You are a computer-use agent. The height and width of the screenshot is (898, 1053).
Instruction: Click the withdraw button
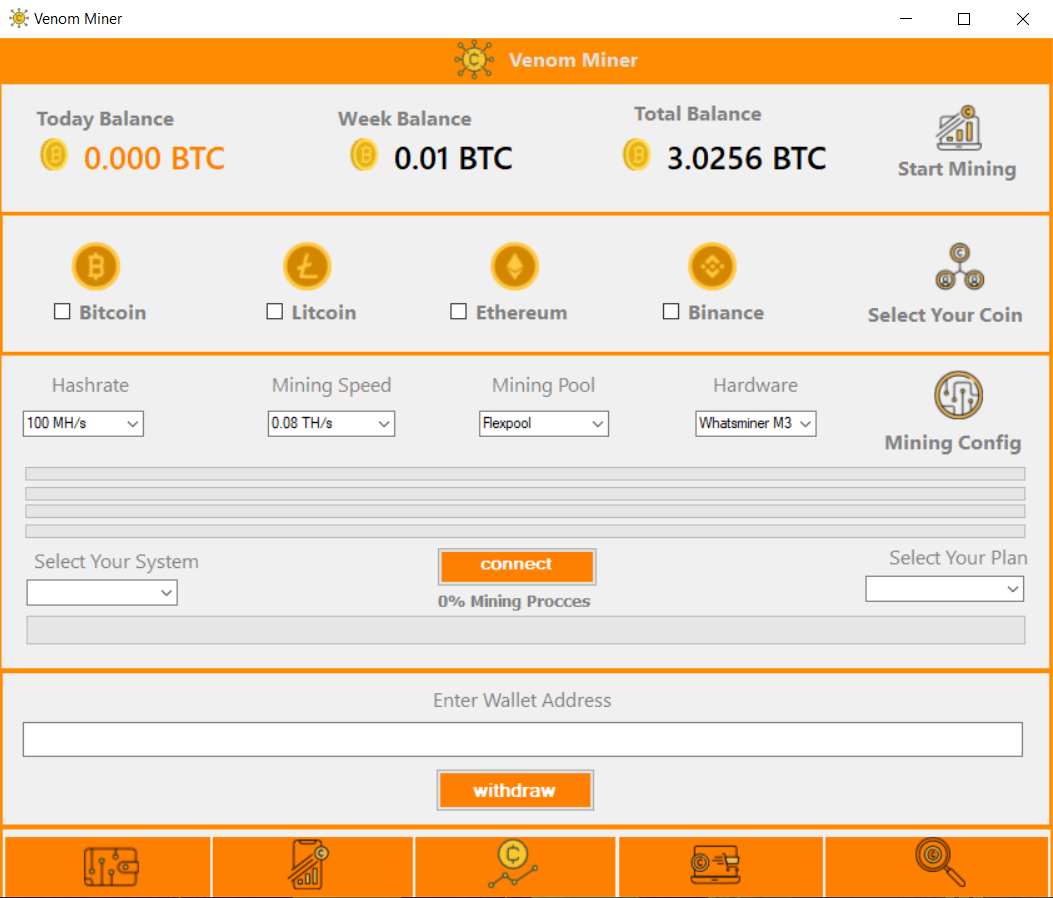coord(515,790)
